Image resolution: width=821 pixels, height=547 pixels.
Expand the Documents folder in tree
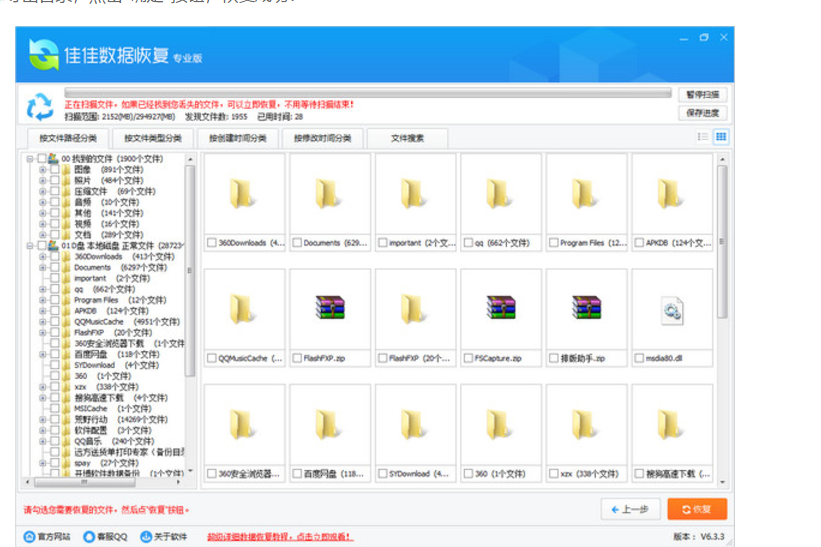[43, 268]
